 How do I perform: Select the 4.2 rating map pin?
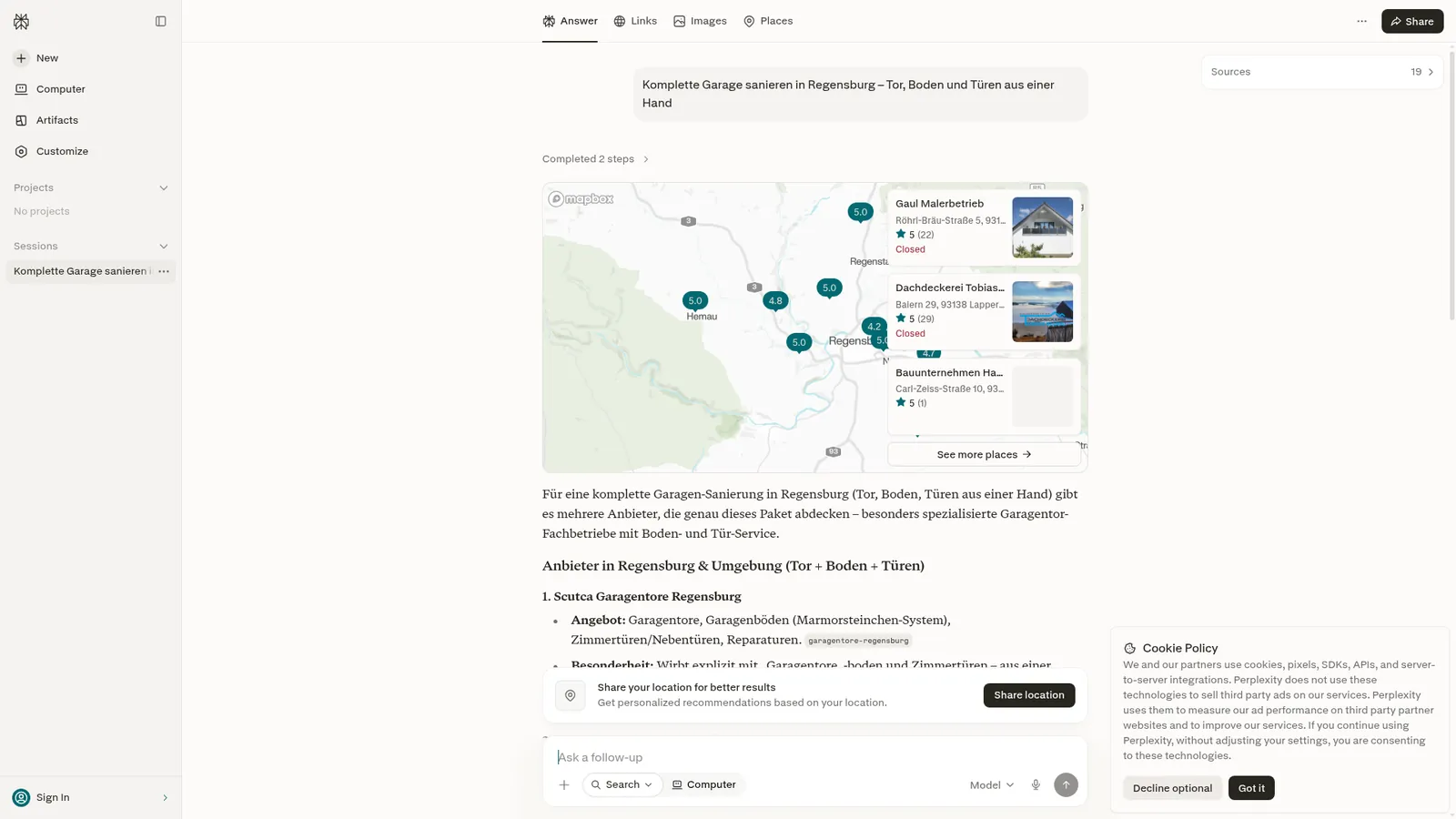click(x=874, y=327)
